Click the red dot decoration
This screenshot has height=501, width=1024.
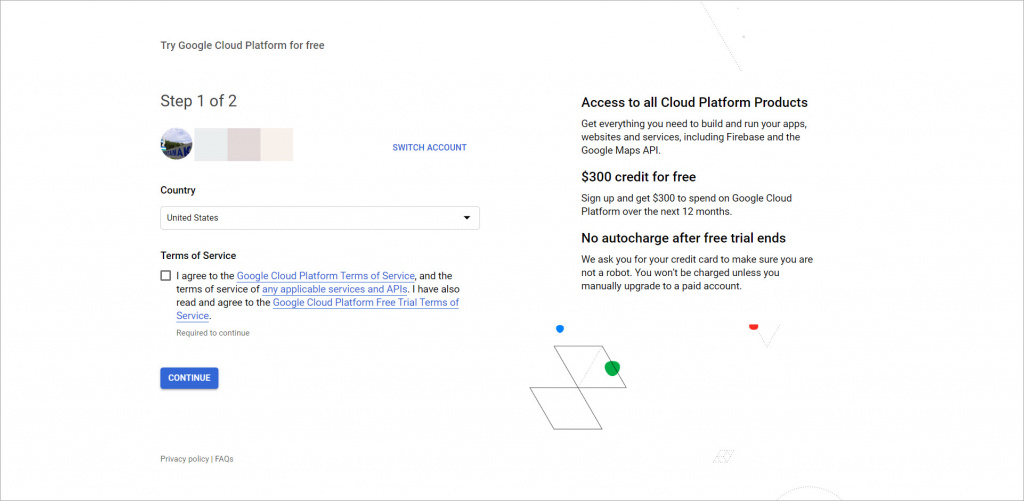[754, 326]
